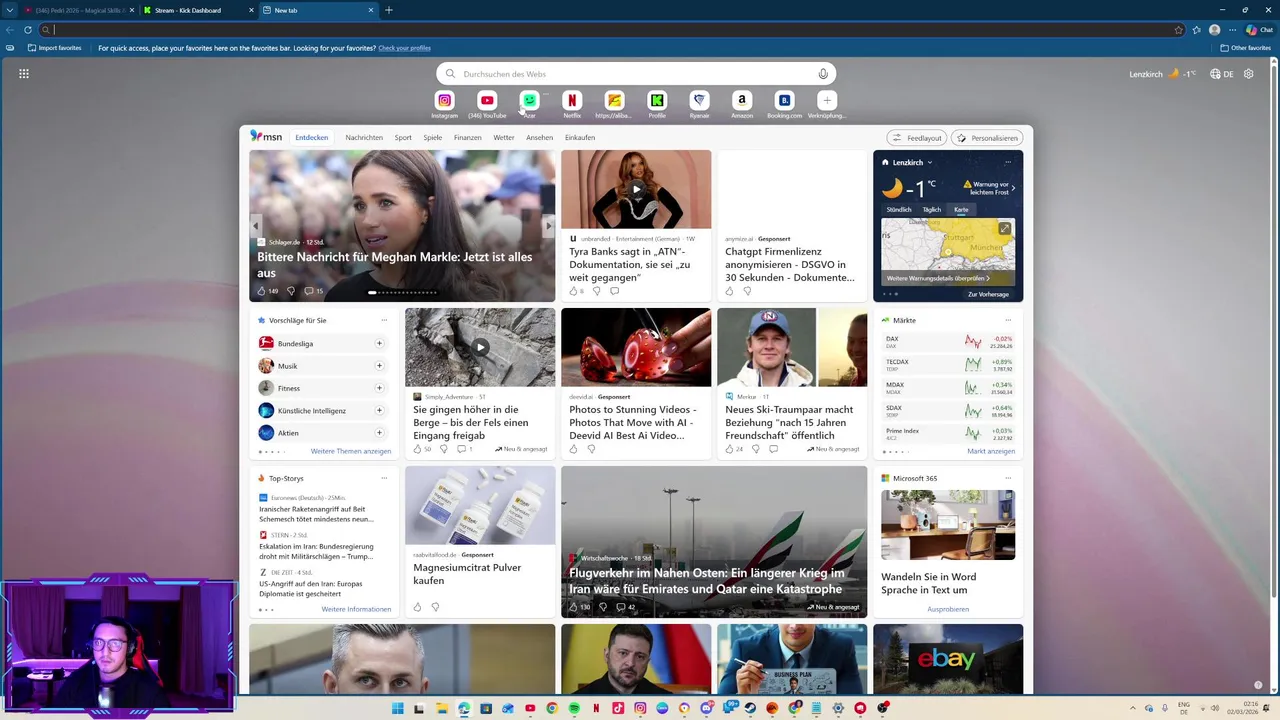Like the Ski-Traumpaar article
The width and height of the screenshot is (1280, 720).
click(729, 449)
